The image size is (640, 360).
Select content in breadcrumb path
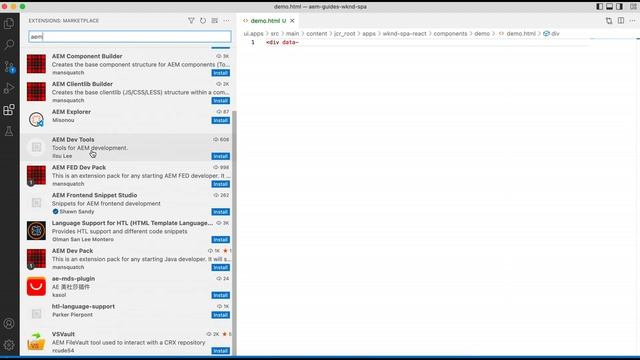(x=316, y=34)
